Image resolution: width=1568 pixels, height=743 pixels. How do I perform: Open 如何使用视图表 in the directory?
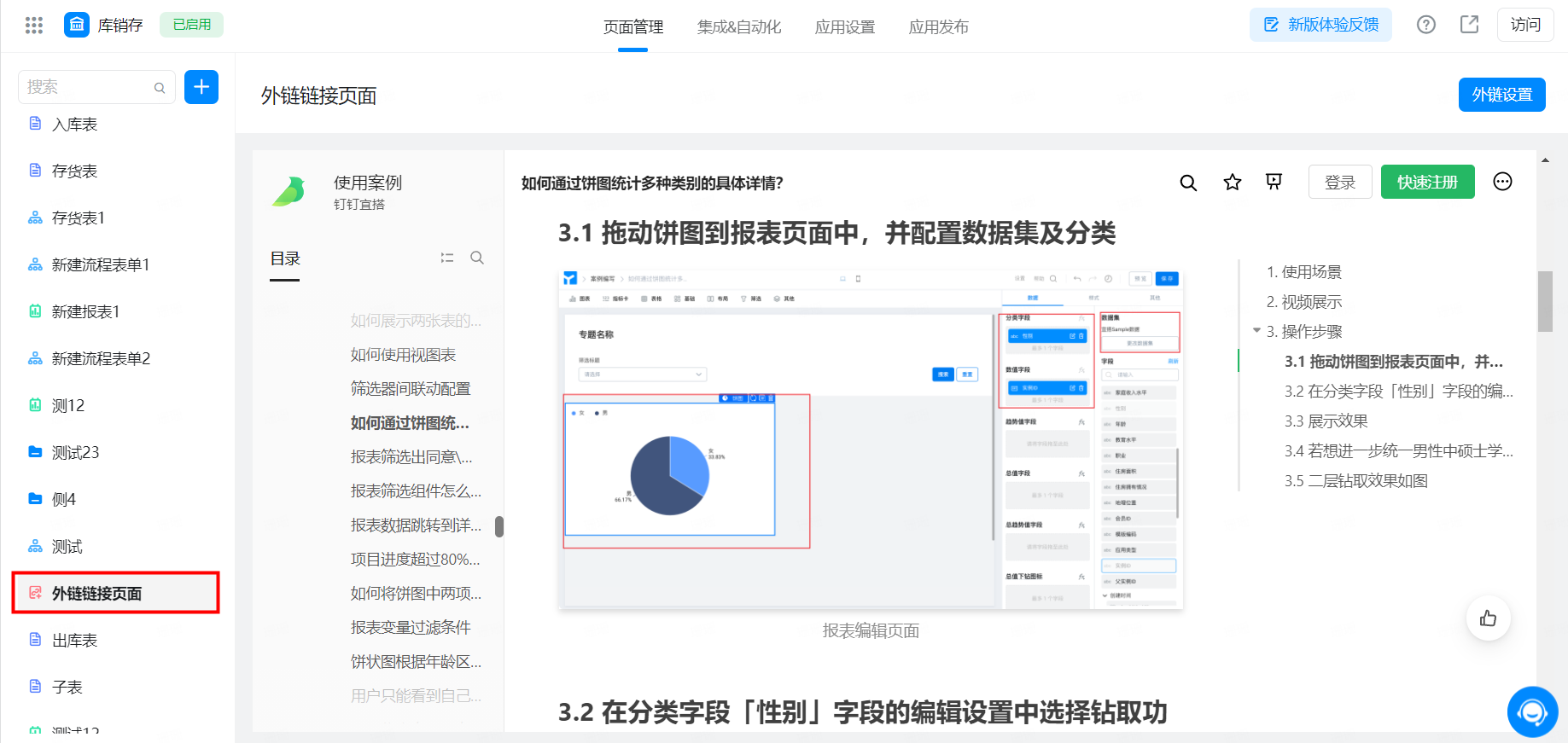403,355
